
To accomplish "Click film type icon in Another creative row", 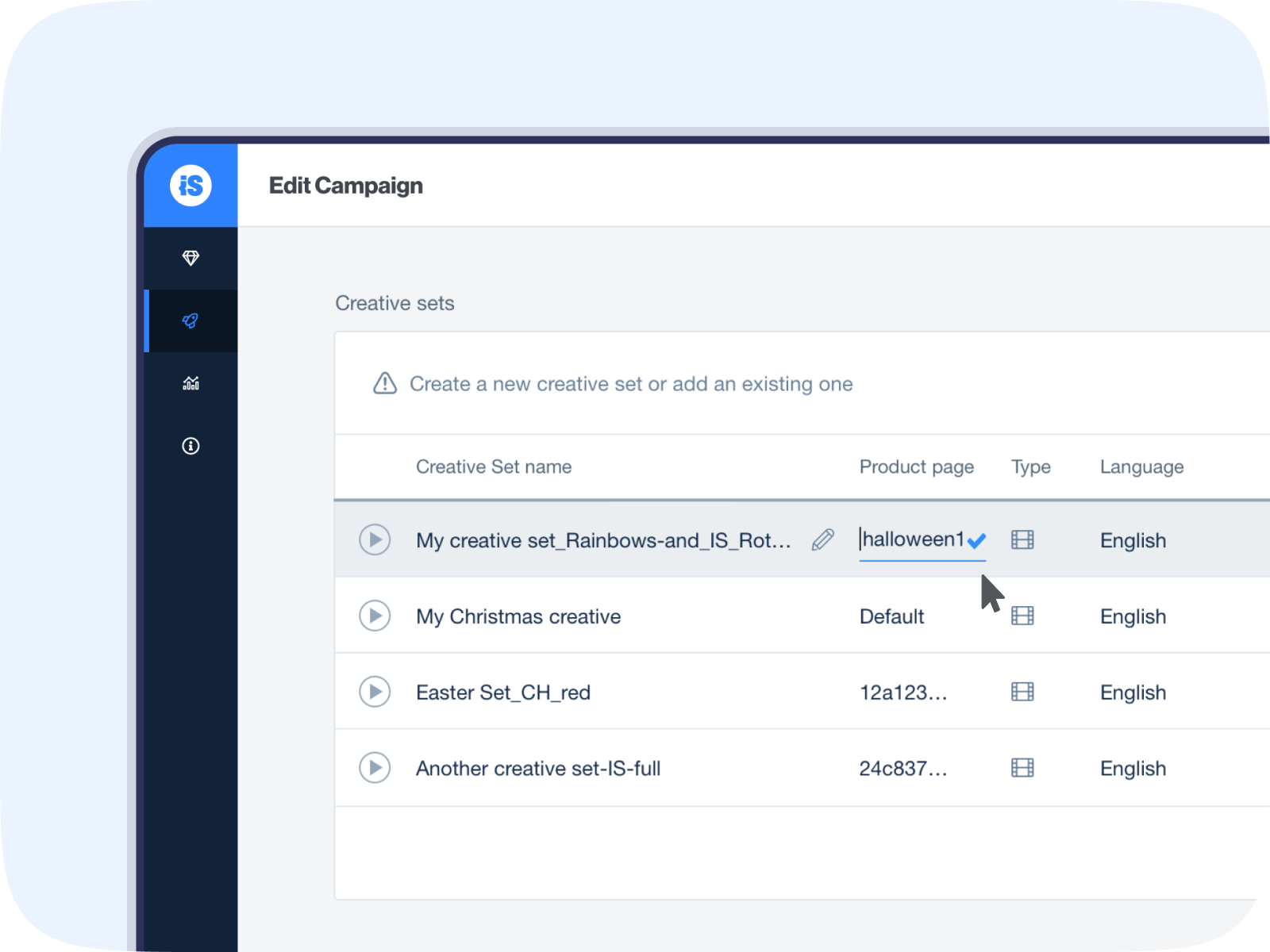I will 1022,768.
